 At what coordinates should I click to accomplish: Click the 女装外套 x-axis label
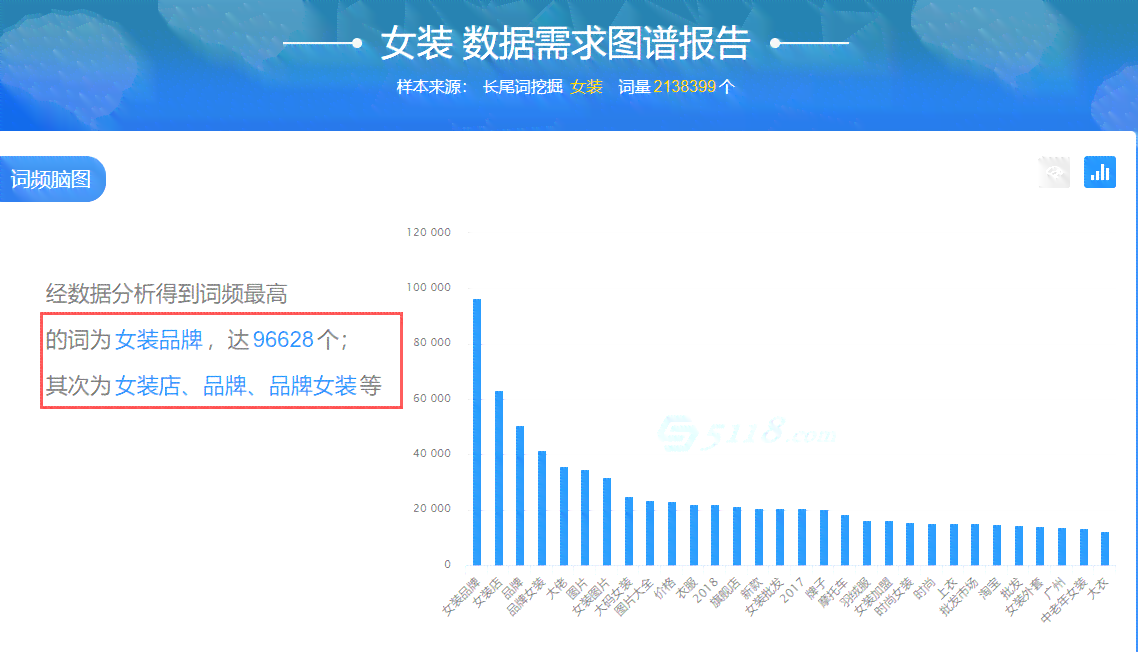tap(1023, 597)
